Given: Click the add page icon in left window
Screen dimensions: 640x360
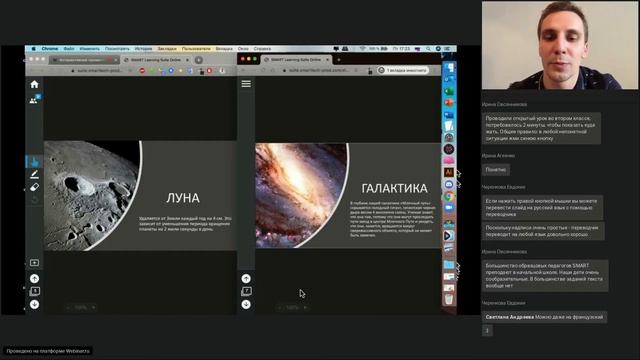Looking at the screenshot, I should [34, 262].
